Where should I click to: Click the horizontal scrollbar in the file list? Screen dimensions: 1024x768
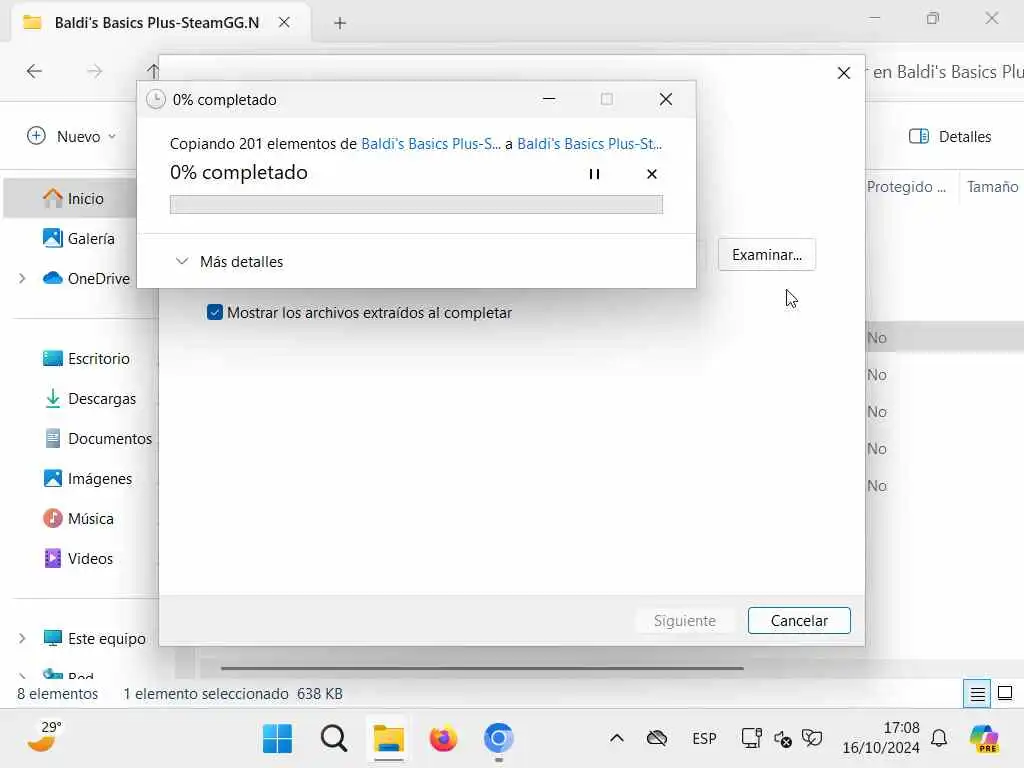[482, 668]
